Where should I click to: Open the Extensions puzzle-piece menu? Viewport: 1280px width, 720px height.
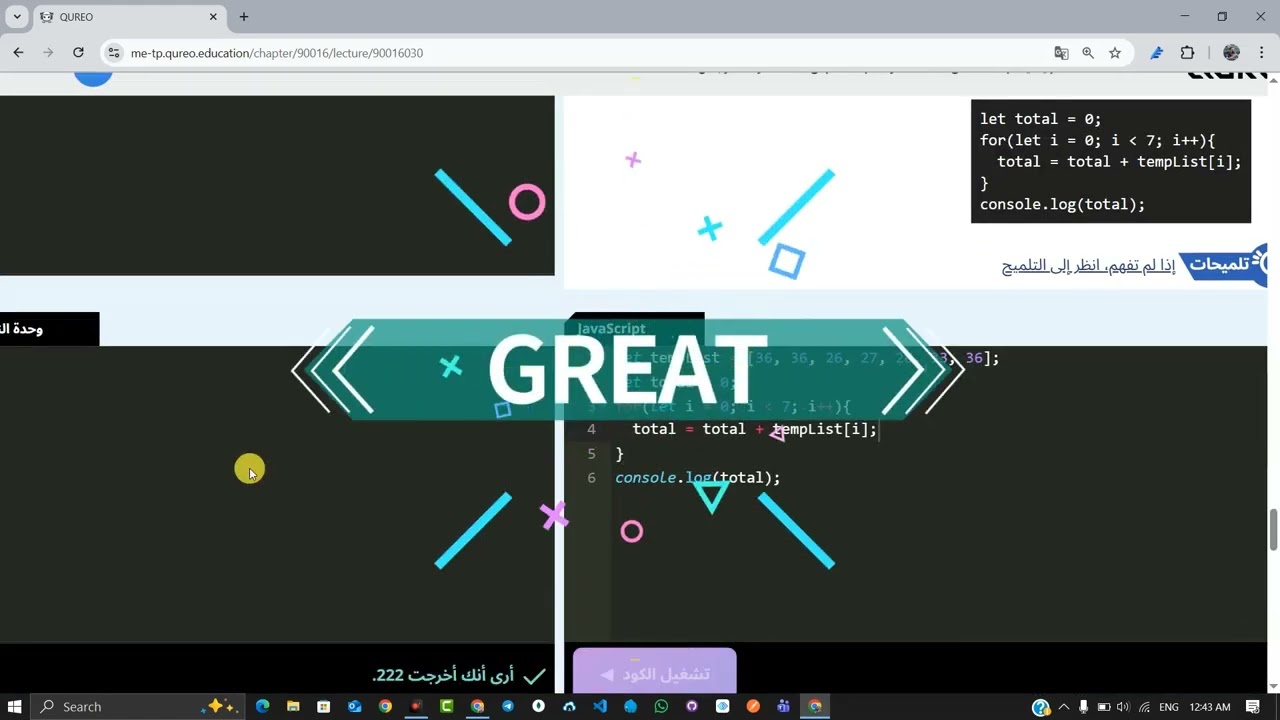[x=1188, y=53]
